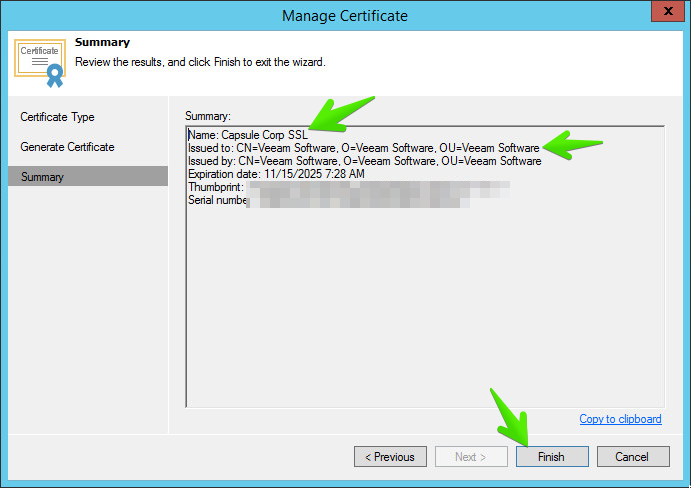Click the Copy to clipboard link
This screenshot has height=488, width=691.
(x=620, y=419)
